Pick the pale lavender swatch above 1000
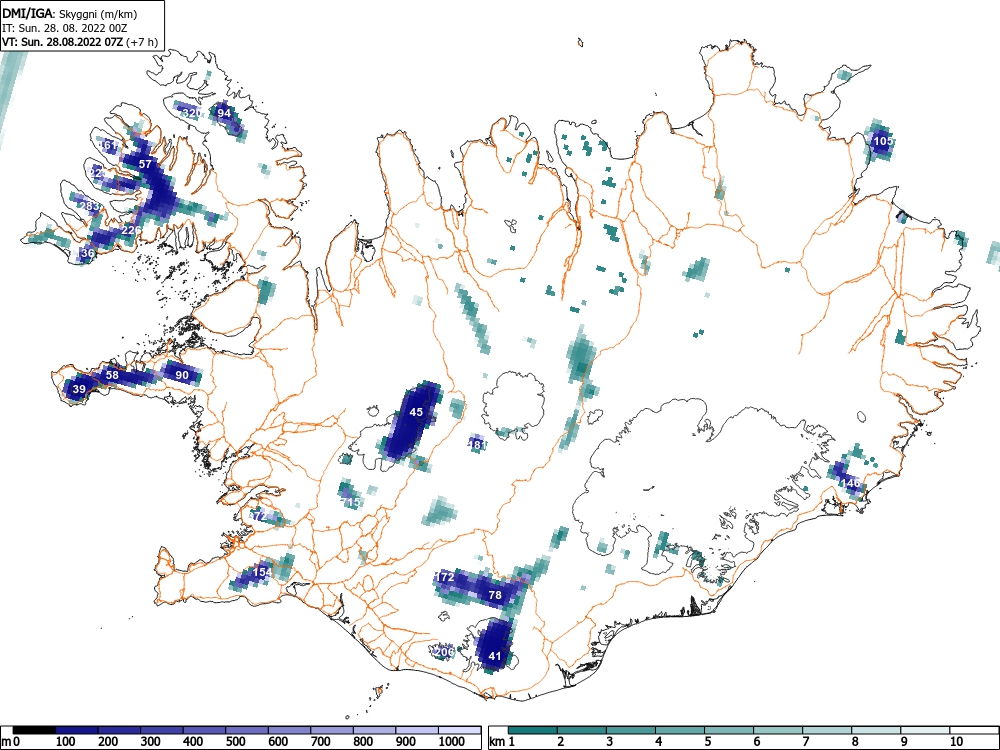 (459, 730)
